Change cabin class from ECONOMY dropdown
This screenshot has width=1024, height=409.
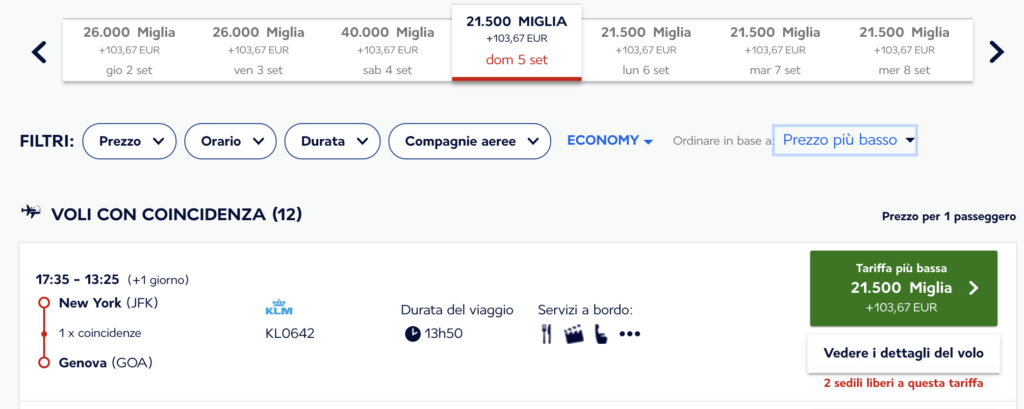coord(610,140)
